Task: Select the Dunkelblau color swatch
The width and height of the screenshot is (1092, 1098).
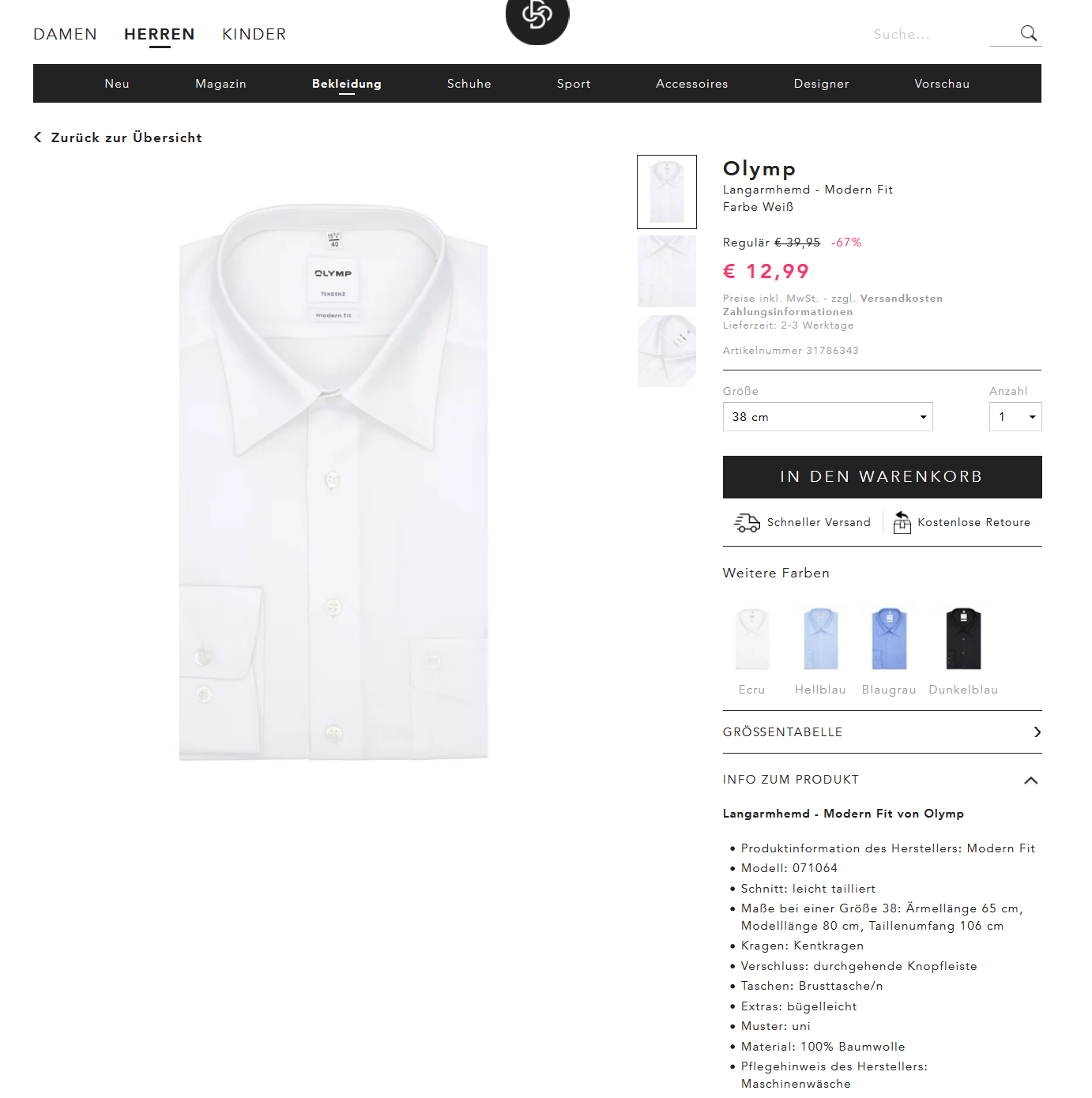Action: coord(963,640)
